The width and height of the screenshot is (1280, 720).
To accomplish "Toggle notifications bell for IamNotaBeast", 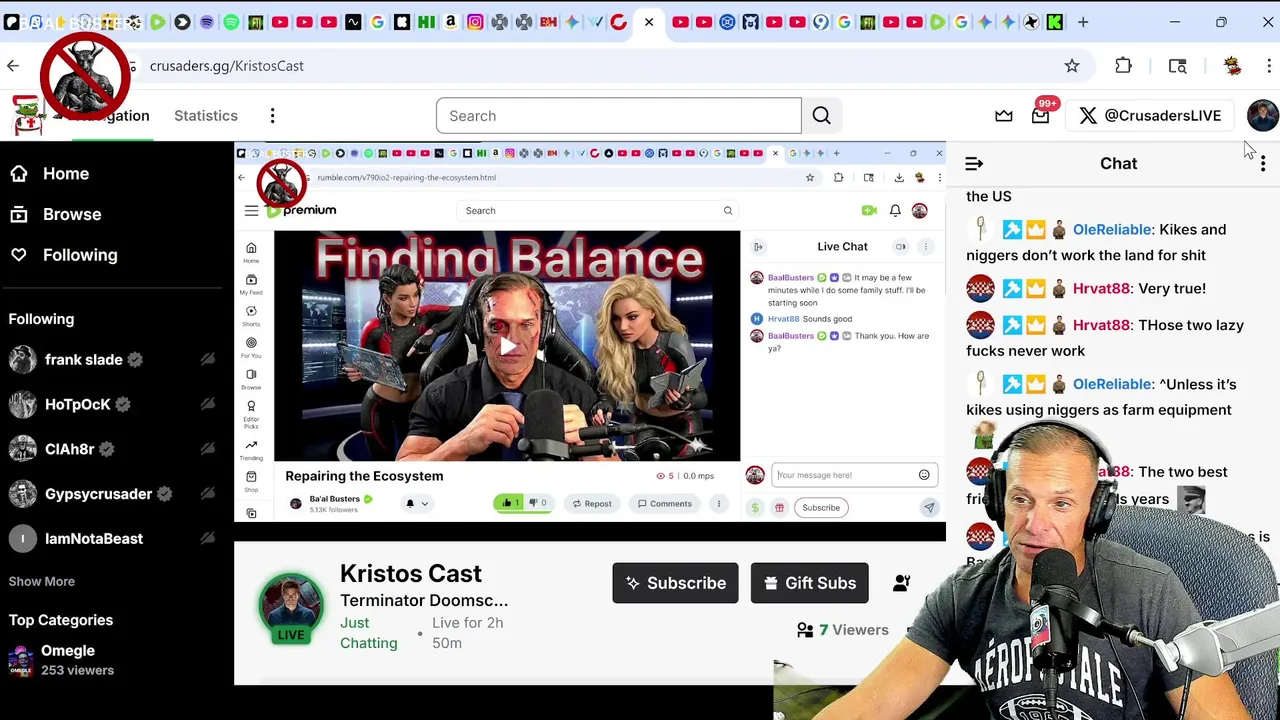I will click(x=208, y=539).
